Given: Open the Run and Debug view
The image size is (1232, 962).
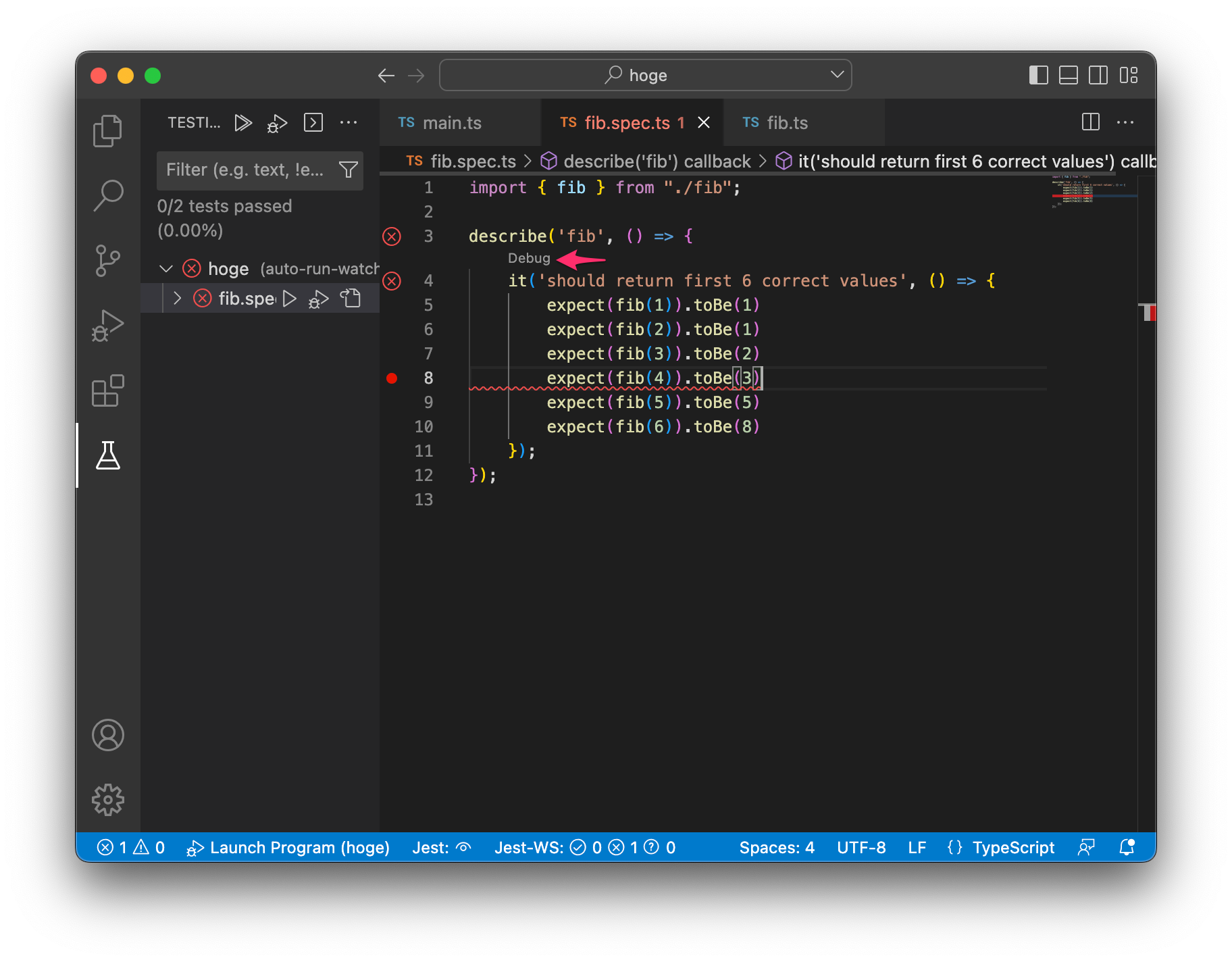Looking at the screenshot, I should pos(107,326).
